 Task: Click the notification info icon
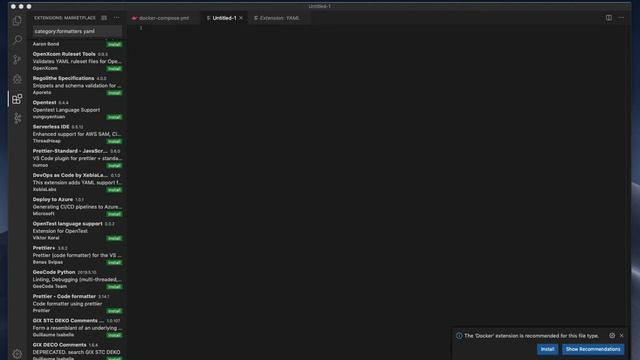(x=459, y=336)
